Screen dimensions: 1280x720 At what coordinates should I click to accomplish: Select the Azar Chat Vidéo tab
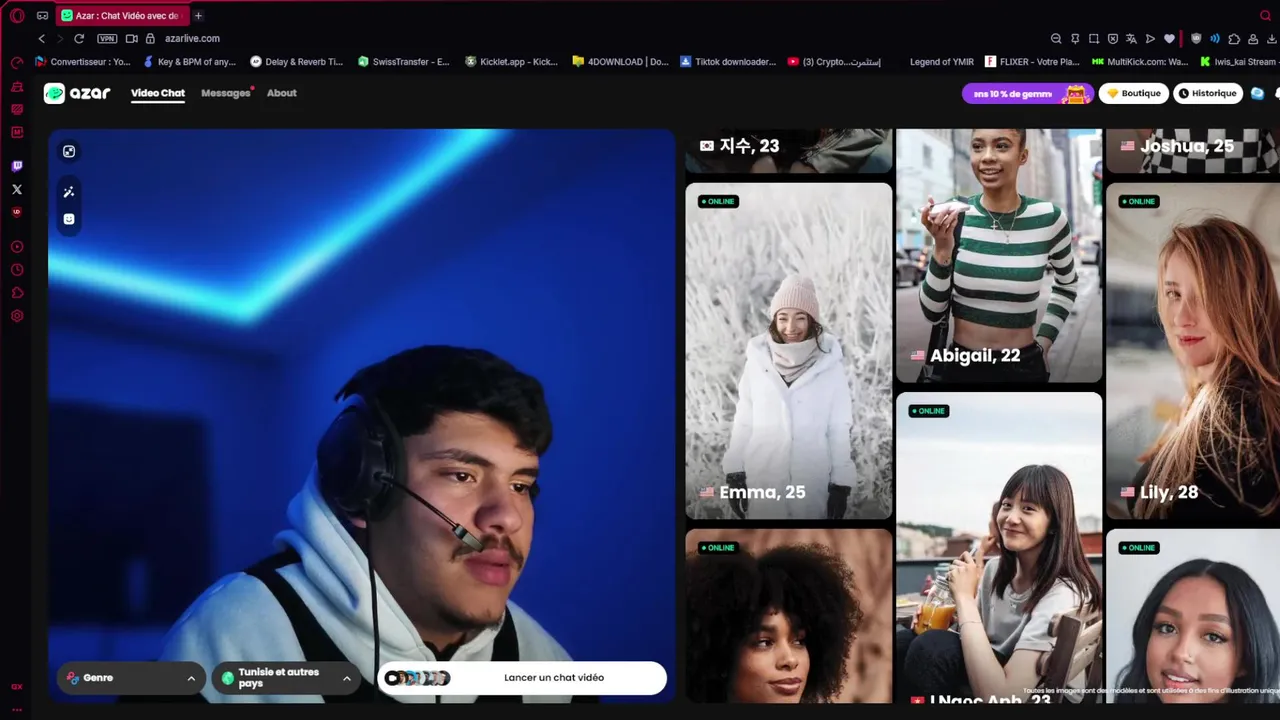(123, 15)
